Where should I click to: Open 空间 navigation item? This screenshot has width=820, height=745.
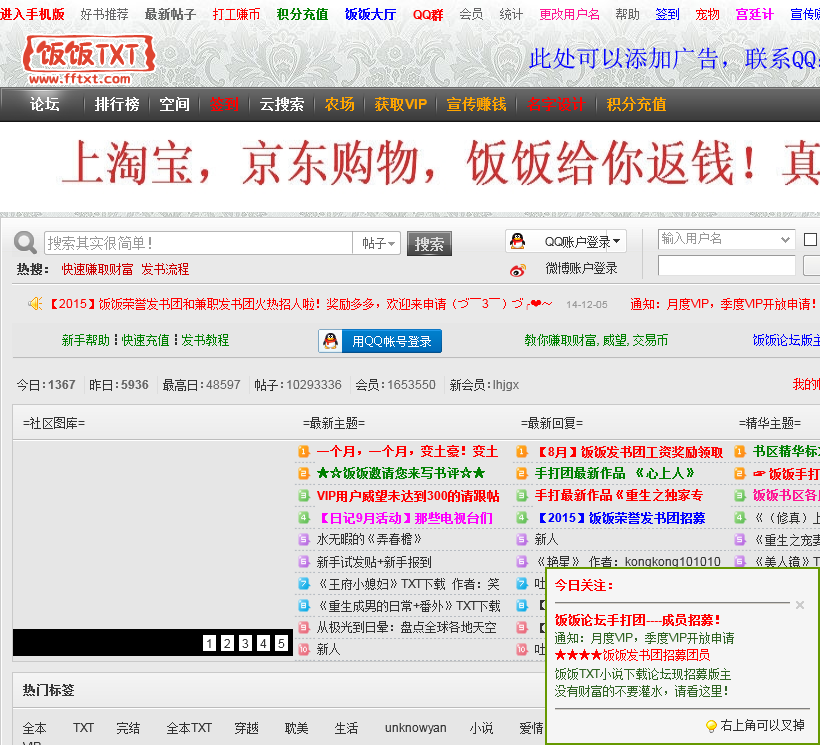pos(174,104)
